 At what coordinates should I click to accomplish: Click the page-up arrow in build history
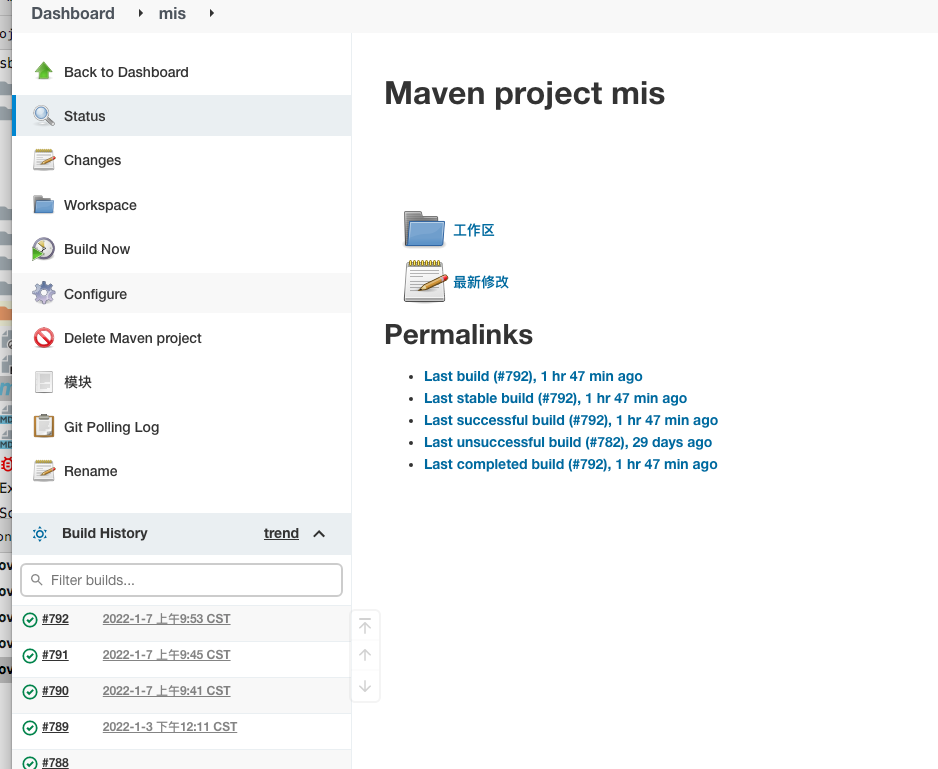click(x=365, y=655)
